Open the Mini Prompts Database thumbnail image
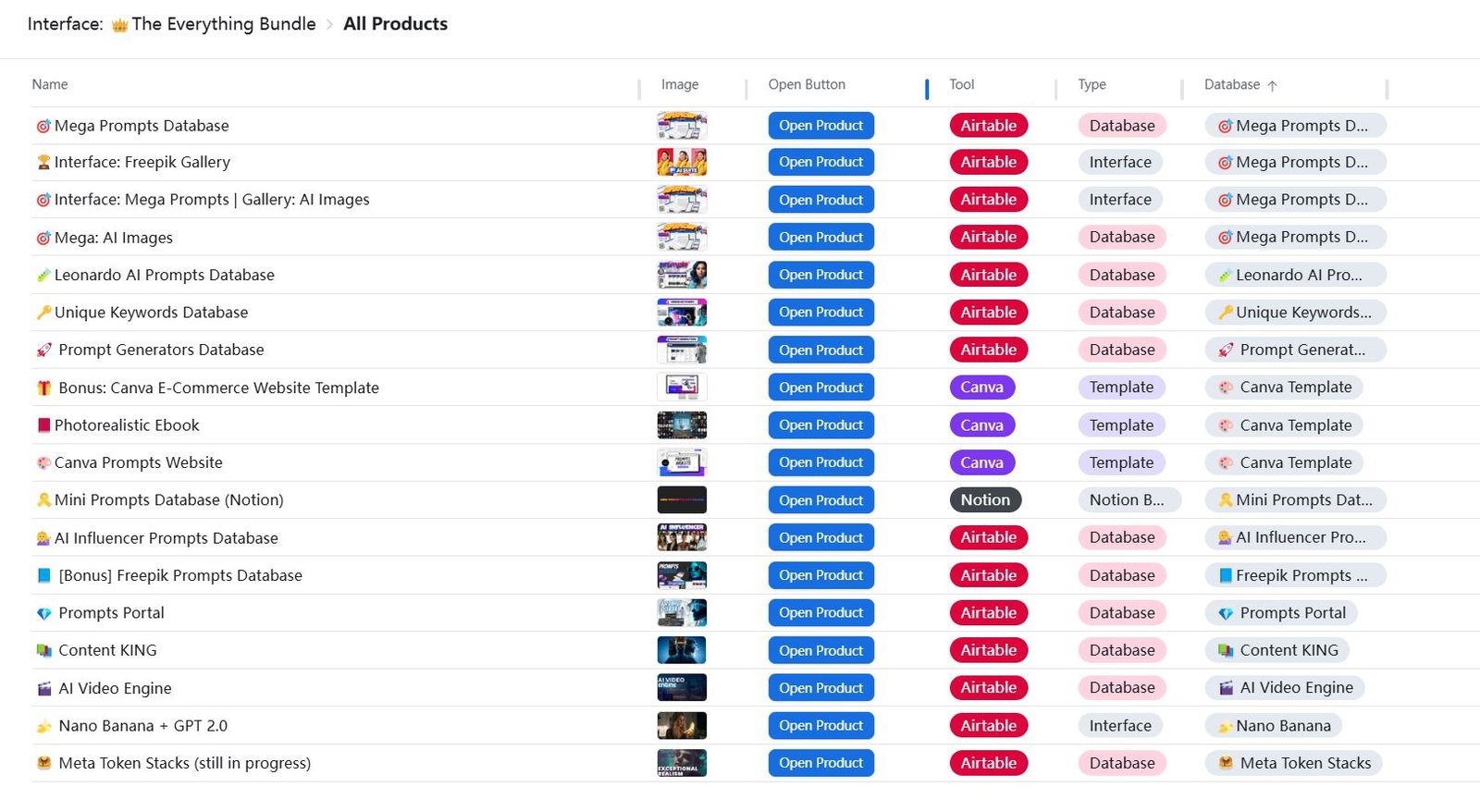 click(x=682, y=500)
